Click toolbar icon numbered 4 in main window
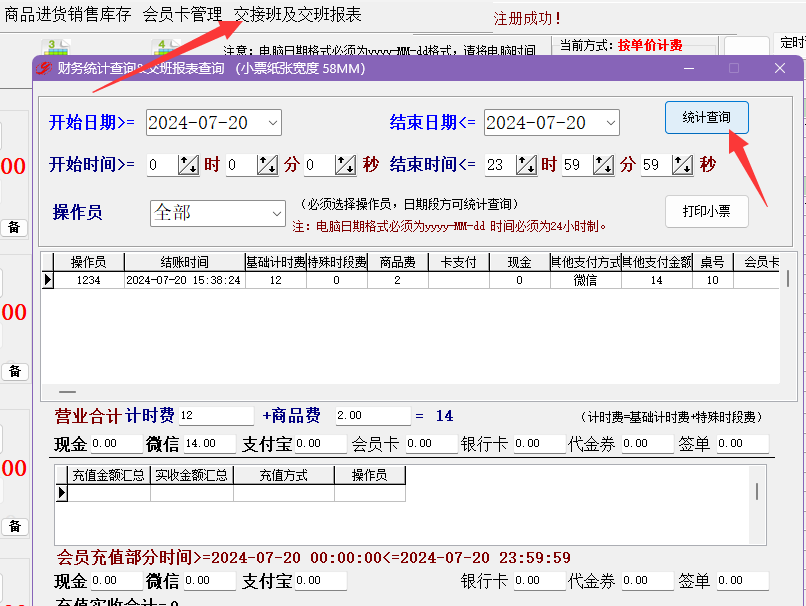The height and width of the screenshot is (606, 806). tap(166, 47)
